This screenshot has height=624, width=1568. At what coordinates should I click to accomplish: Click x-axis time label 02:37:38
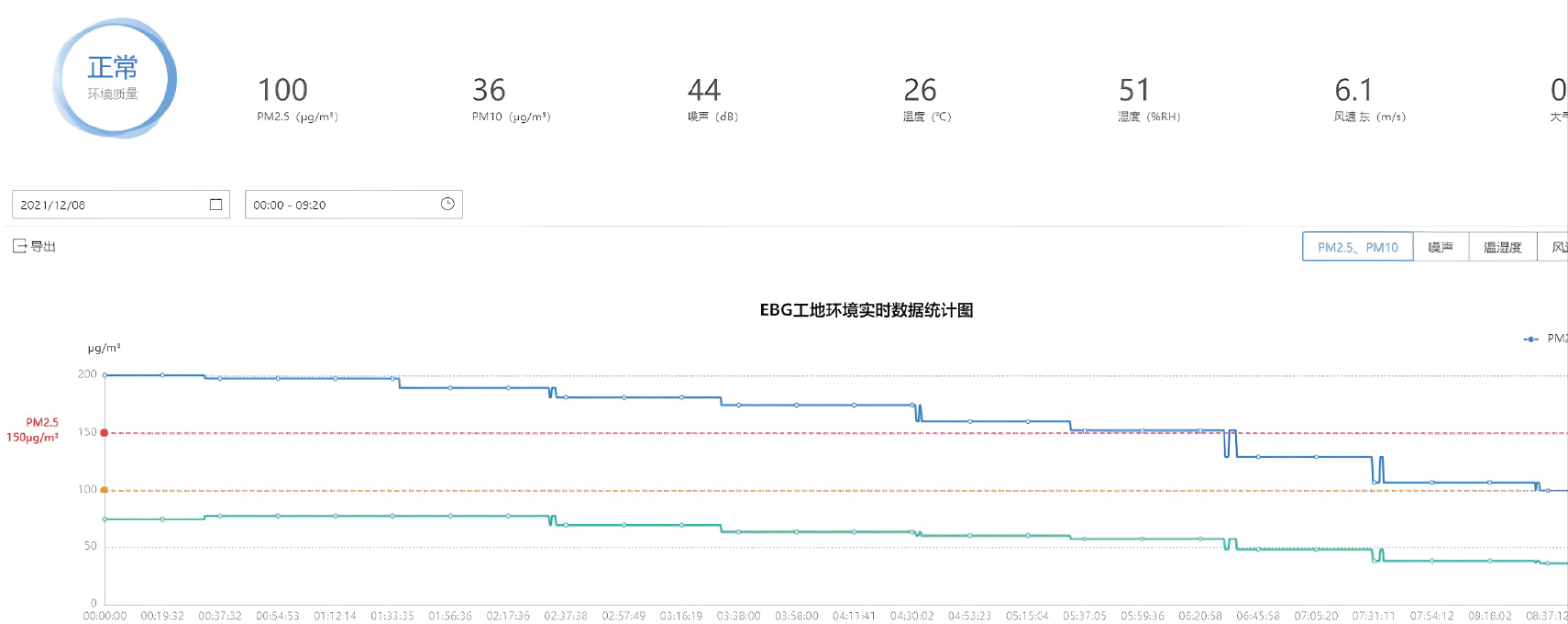(566, 616)
